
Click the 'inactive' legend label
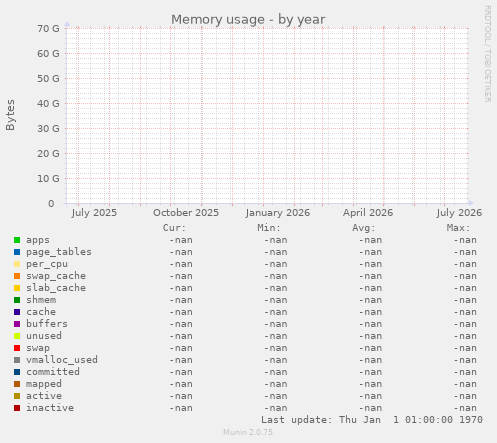pos(50,408)
